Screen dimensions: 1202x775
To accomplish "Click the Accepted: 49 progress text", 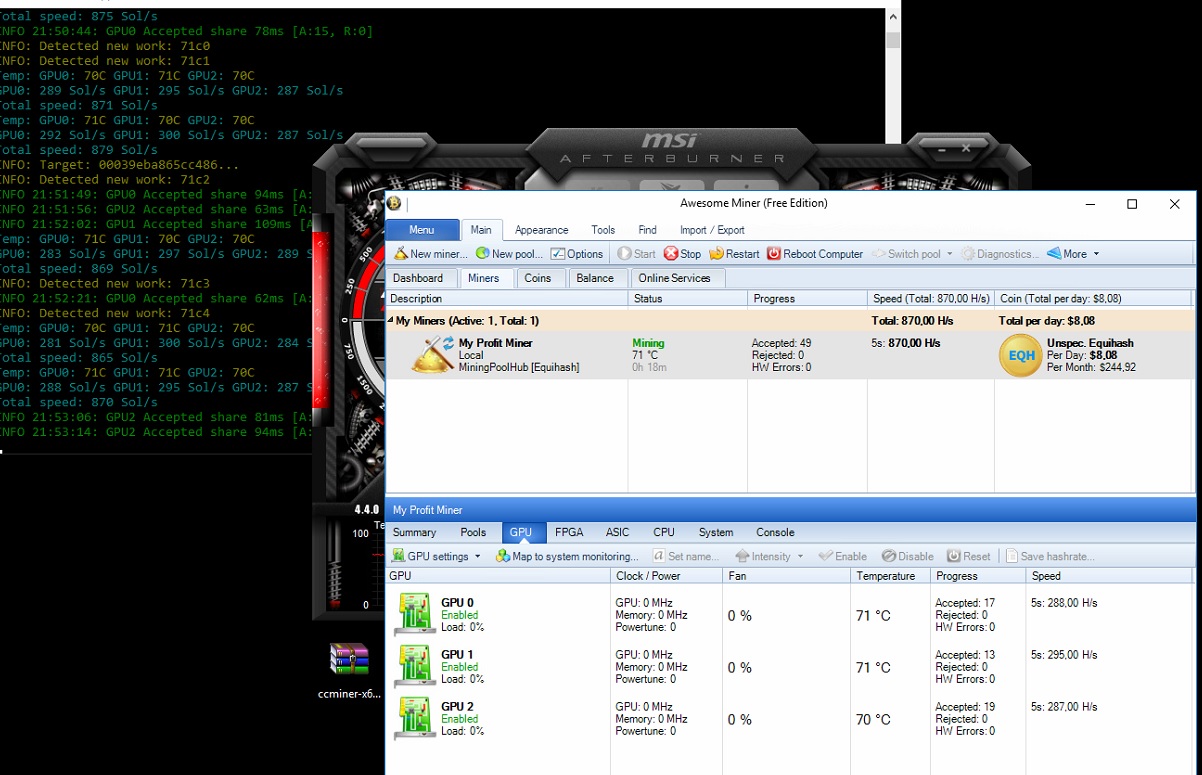I will 781,343.
